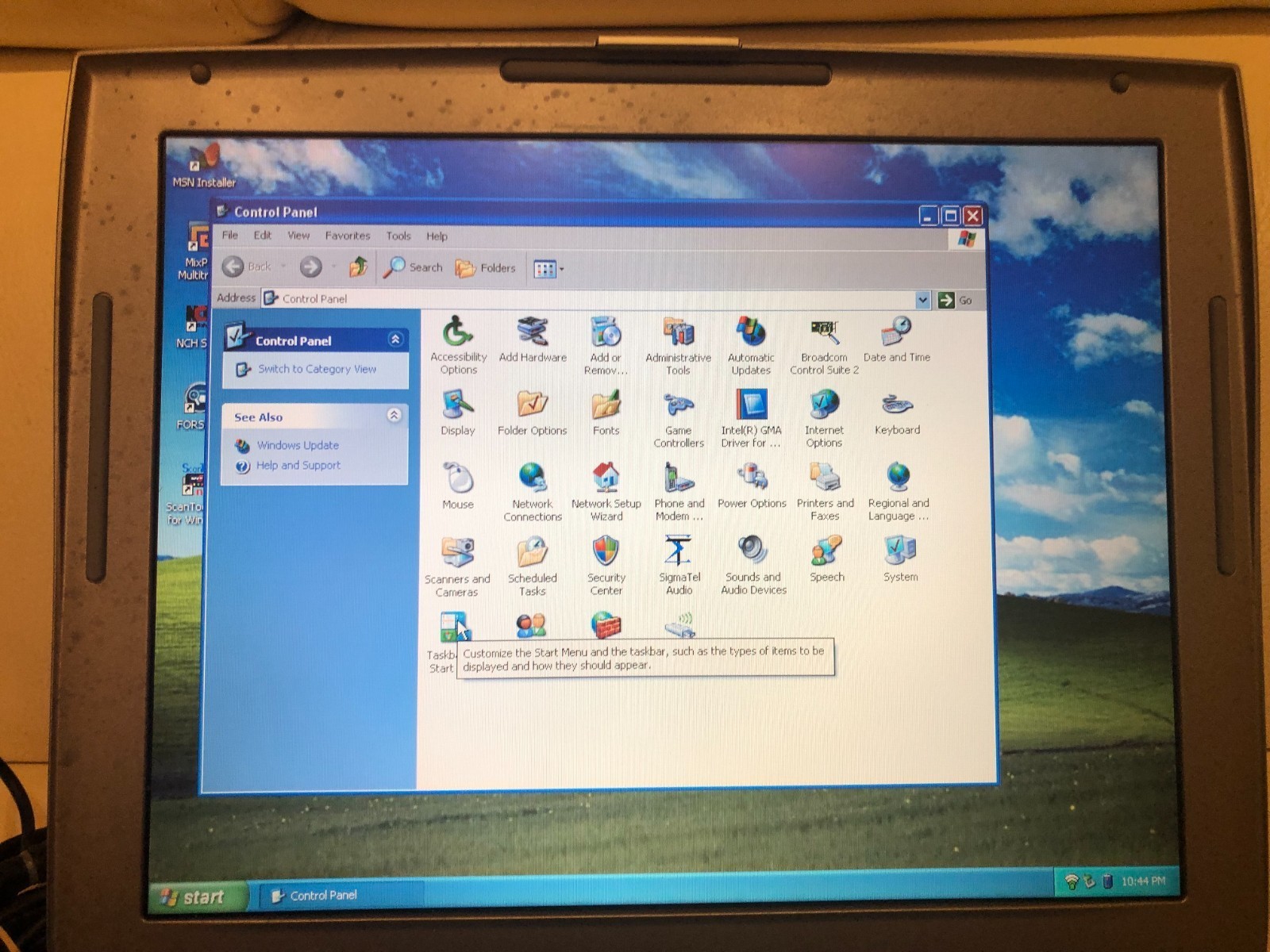This screenshot has height=952, width=1270.
Task: Open the Tools menu
Action: pyautogui.click(x=398, y=236)
